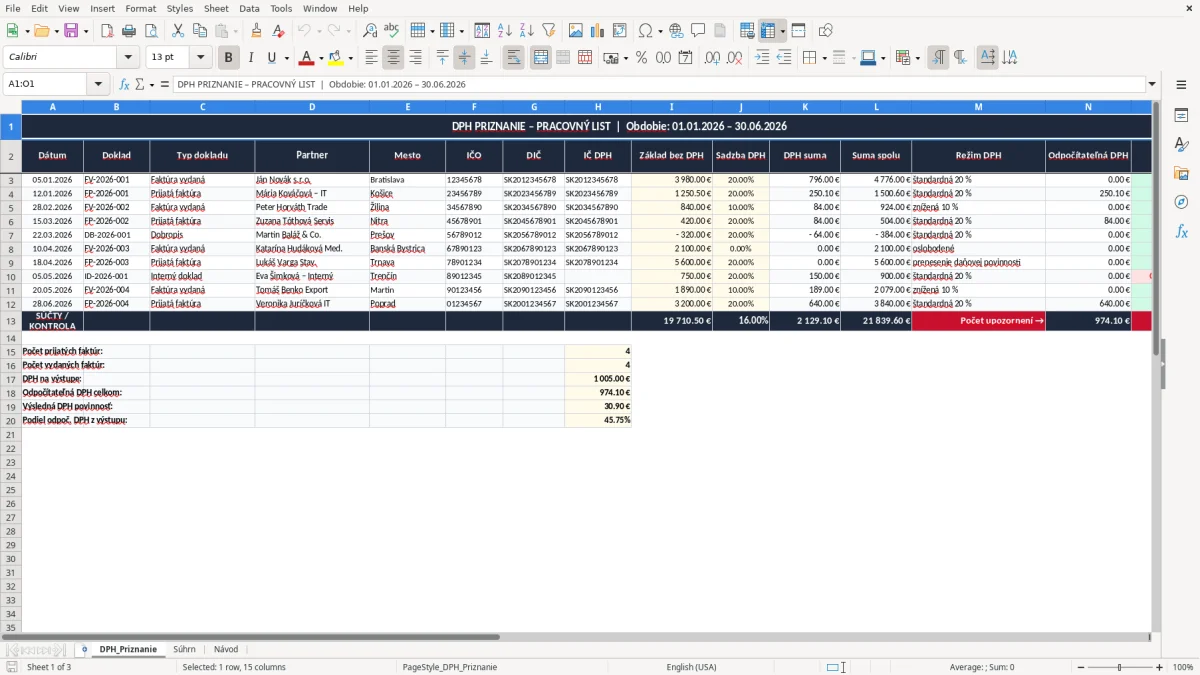Viewport: 1200px width, 675px height.
Task: Open sidebar Properties panel icon
Action: pyautogui.click(x=1181, y=115)
